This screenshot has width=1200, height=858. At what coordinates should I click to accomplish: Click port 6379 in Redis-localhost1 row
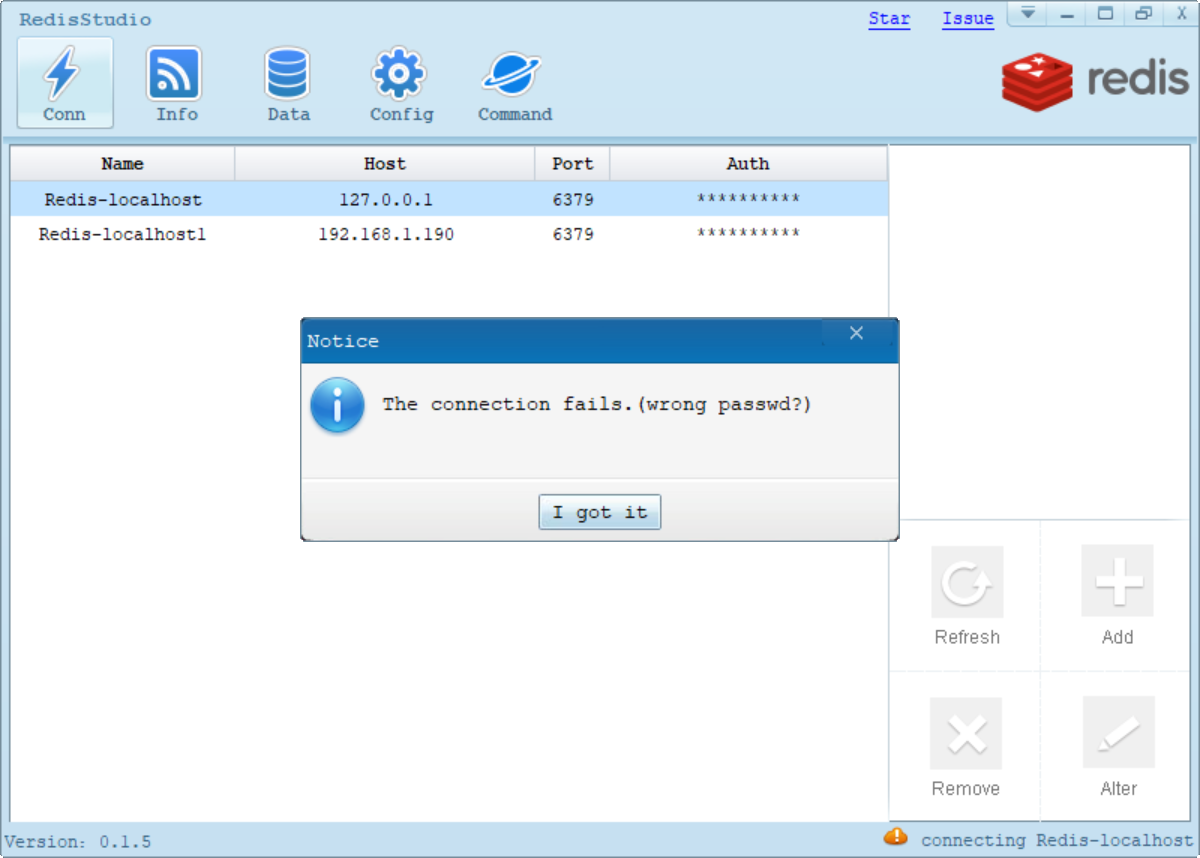pos(572,235)
